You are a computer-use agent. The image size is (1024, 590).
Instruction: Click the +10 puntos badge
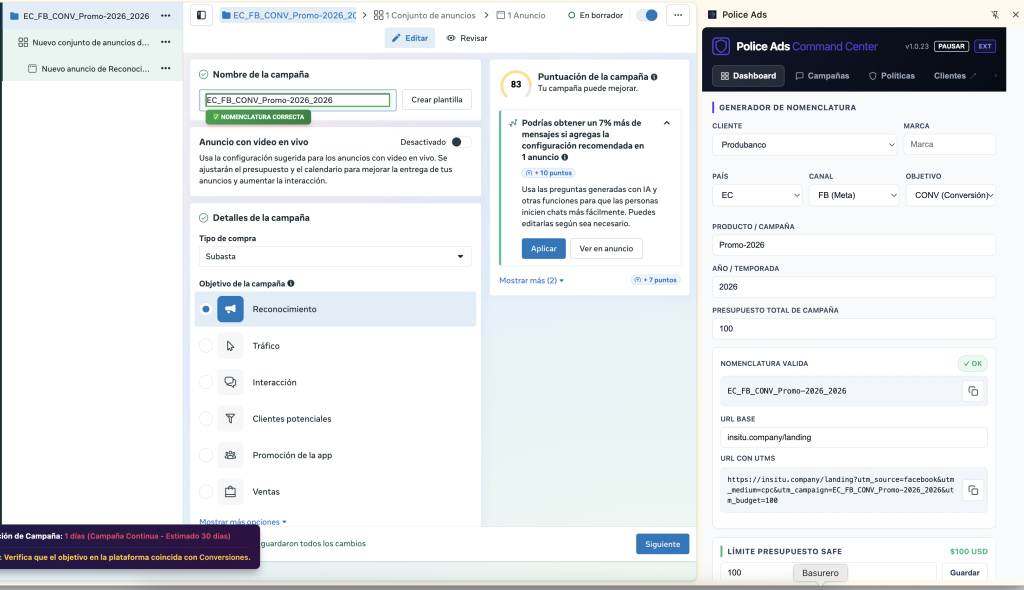coord(549,173)
